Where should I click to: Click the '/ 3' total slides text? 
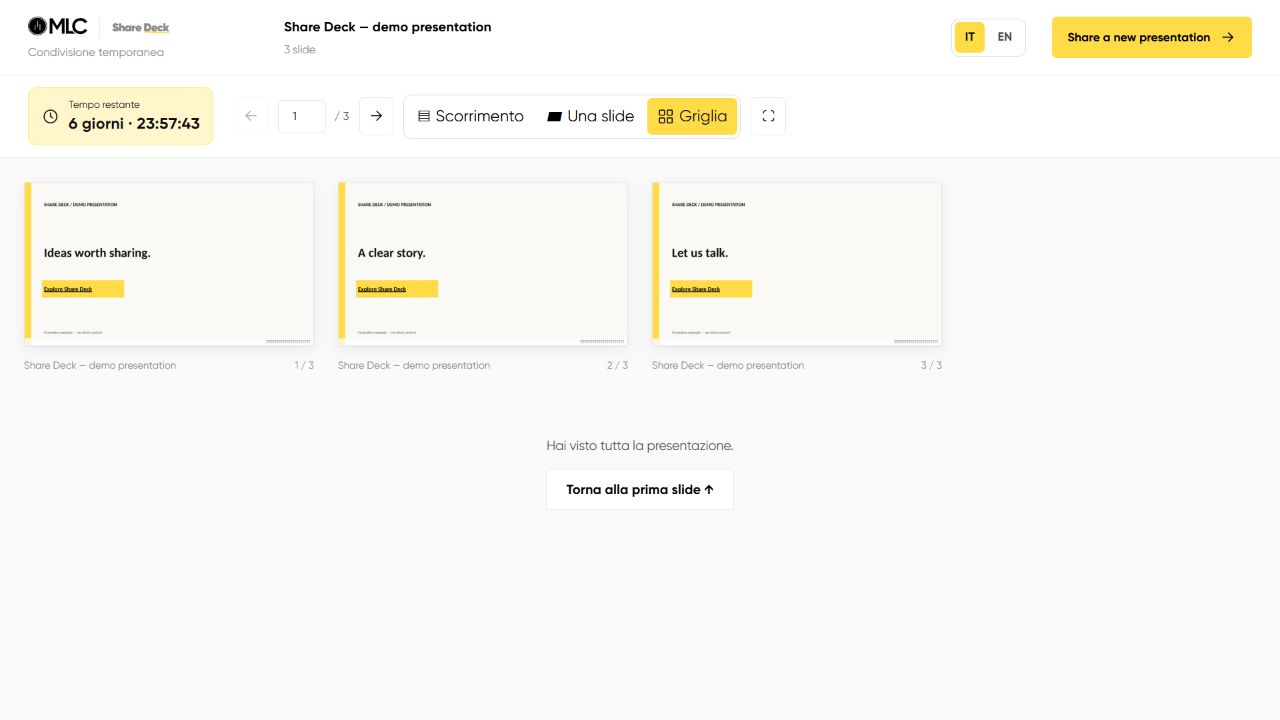[x=342, y=116]
